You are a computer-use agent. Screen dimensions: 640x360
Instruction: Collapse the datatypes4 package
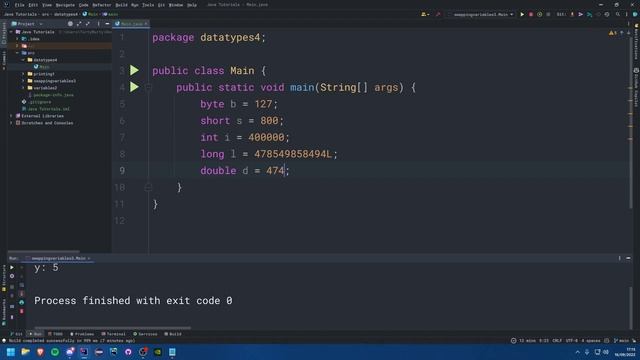tap(23, 60)
